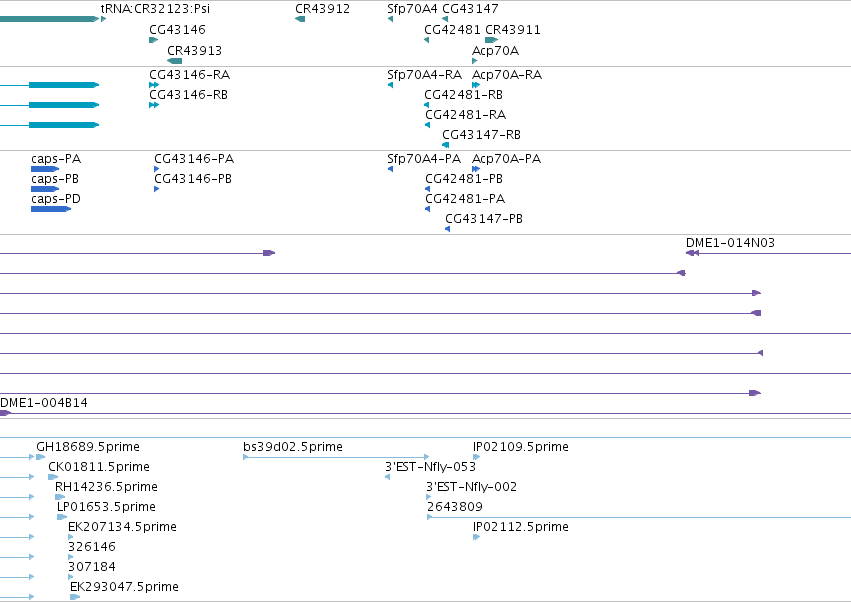Select the CG43146-RB transcript
851x602 pixels.
(x=188, y=94)
